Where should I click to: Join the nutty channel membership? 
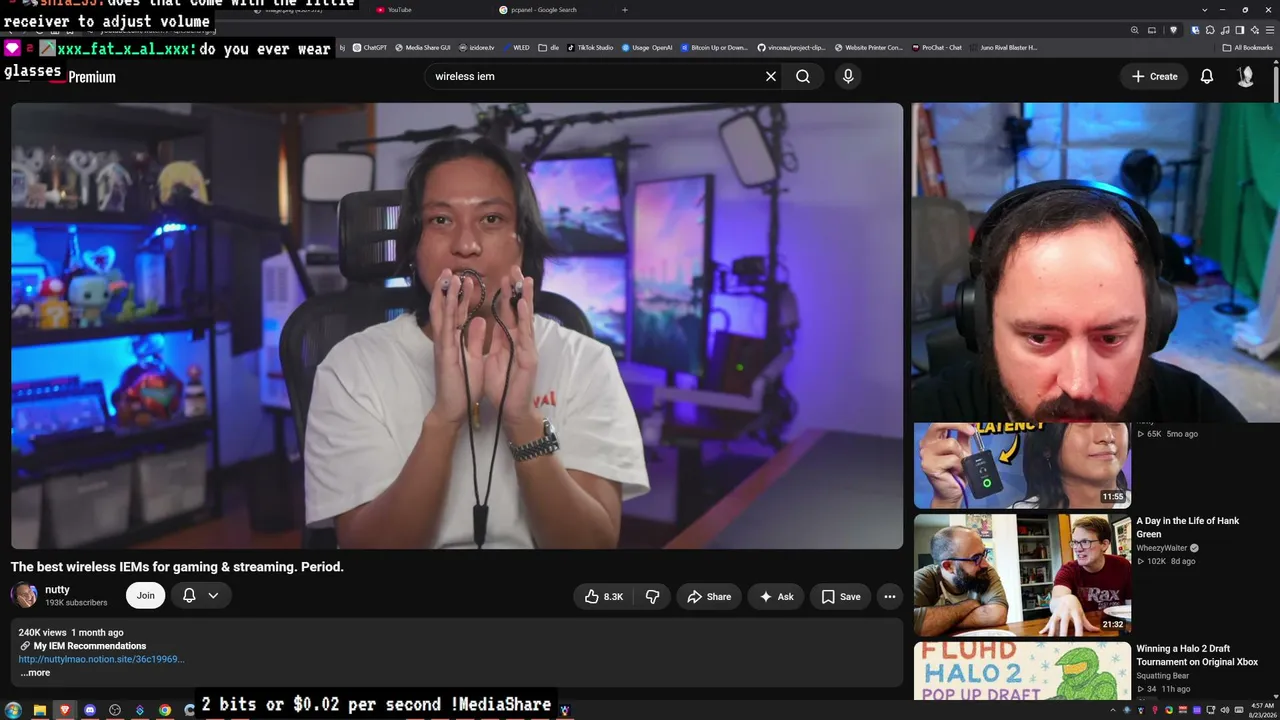click(x=146, y=596)
